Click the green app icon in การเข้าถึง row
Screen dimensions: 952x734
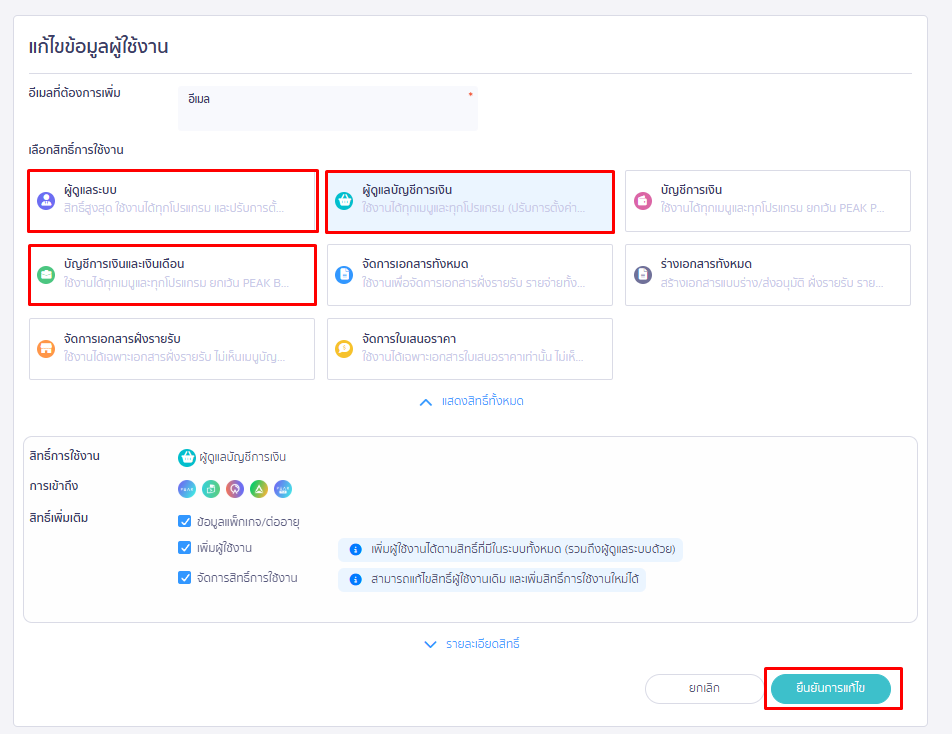259,489
